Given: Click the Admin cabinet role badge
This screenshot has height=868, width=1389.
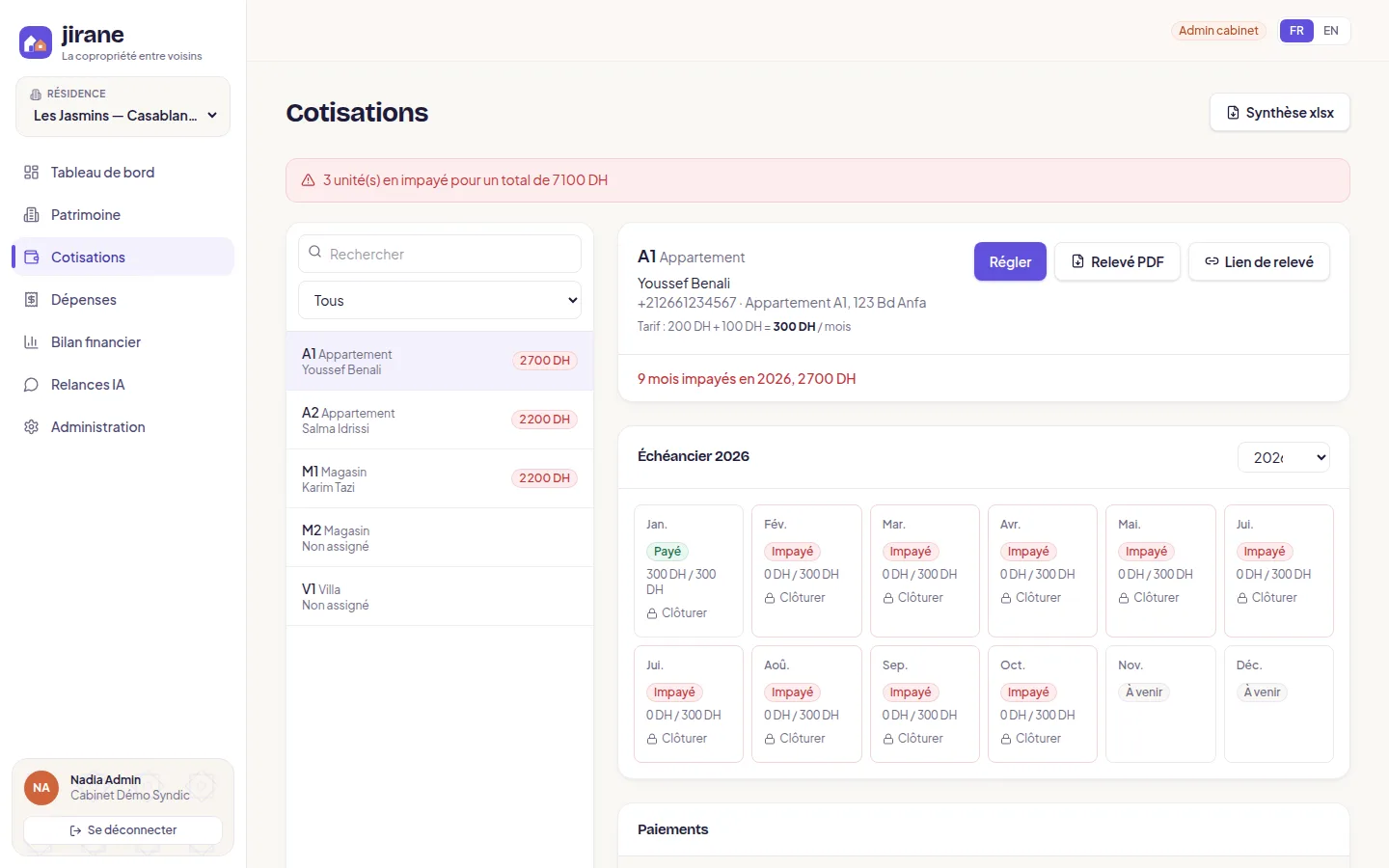Looking at the screenshot, I should click(1218, 31).
